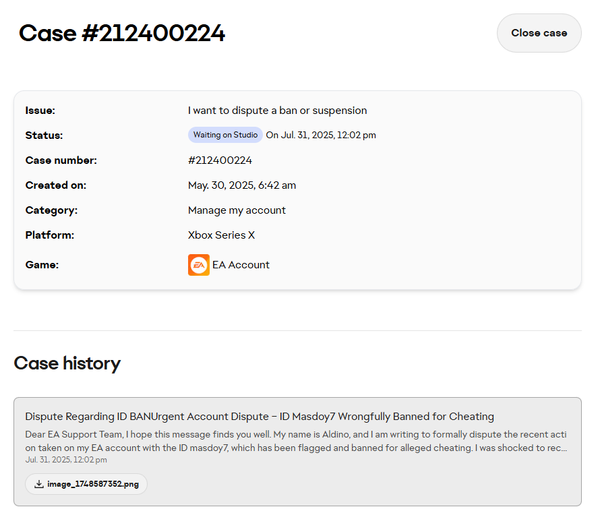
Task: Click the orange EA logo icon
Action: pyautogui.click(x=198, y=265)
